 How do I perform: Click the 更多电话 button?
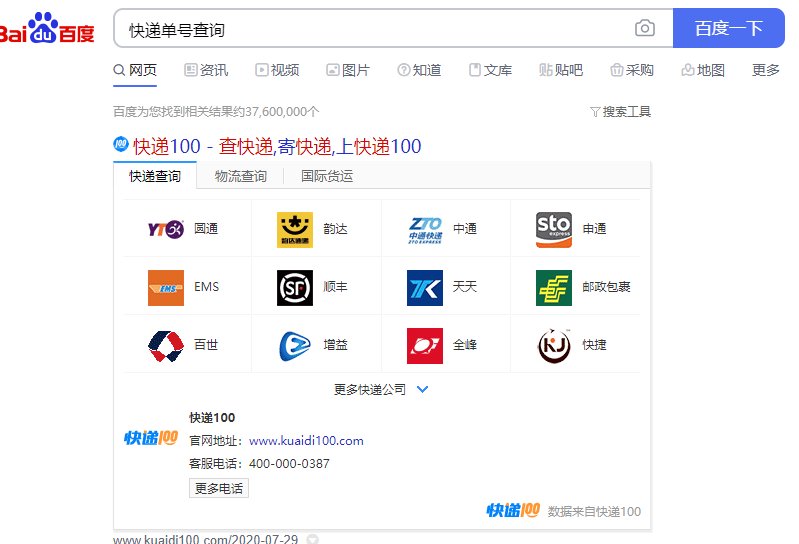(x=218, y=488)
